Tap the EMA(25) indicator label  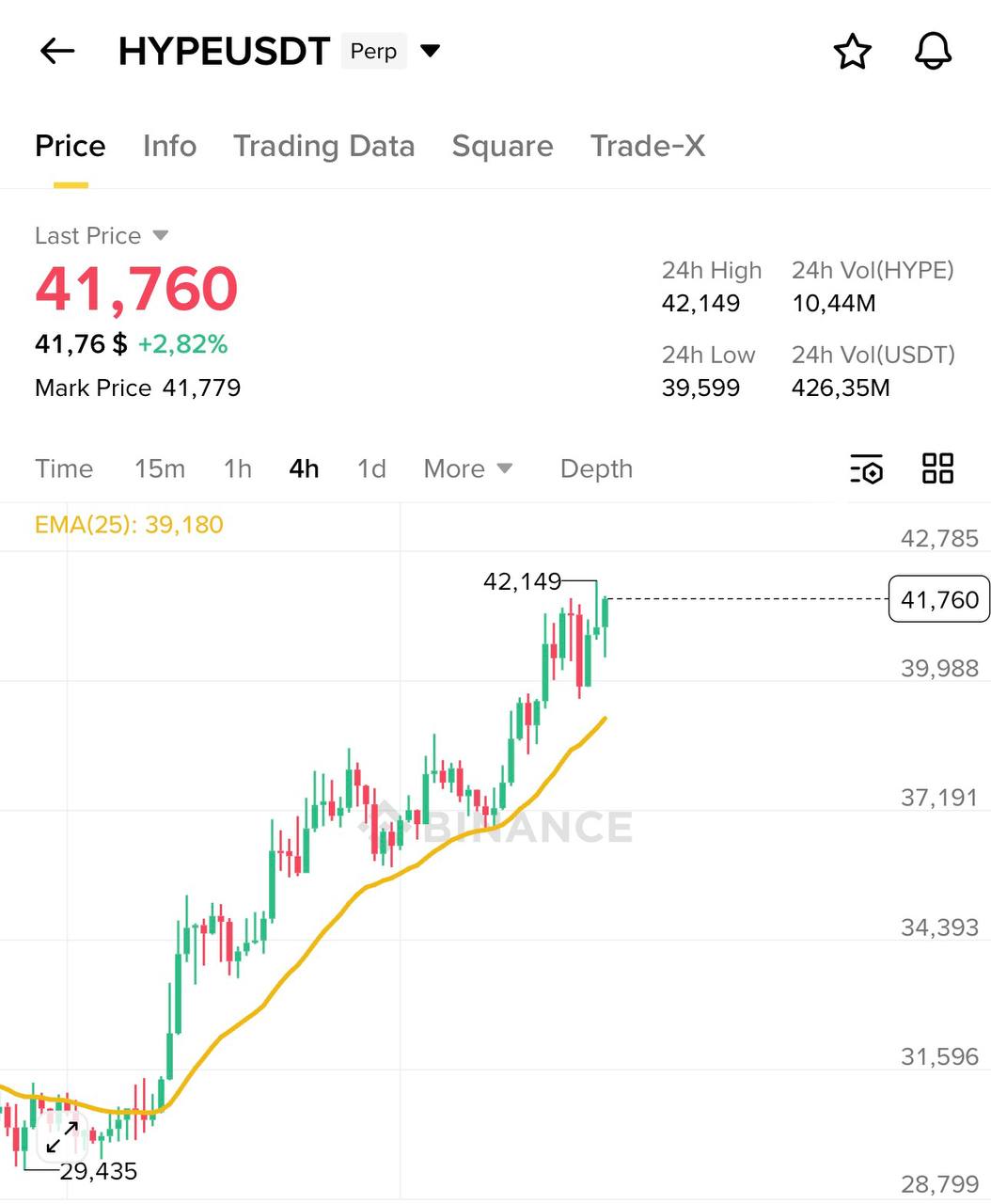point(129,525)
